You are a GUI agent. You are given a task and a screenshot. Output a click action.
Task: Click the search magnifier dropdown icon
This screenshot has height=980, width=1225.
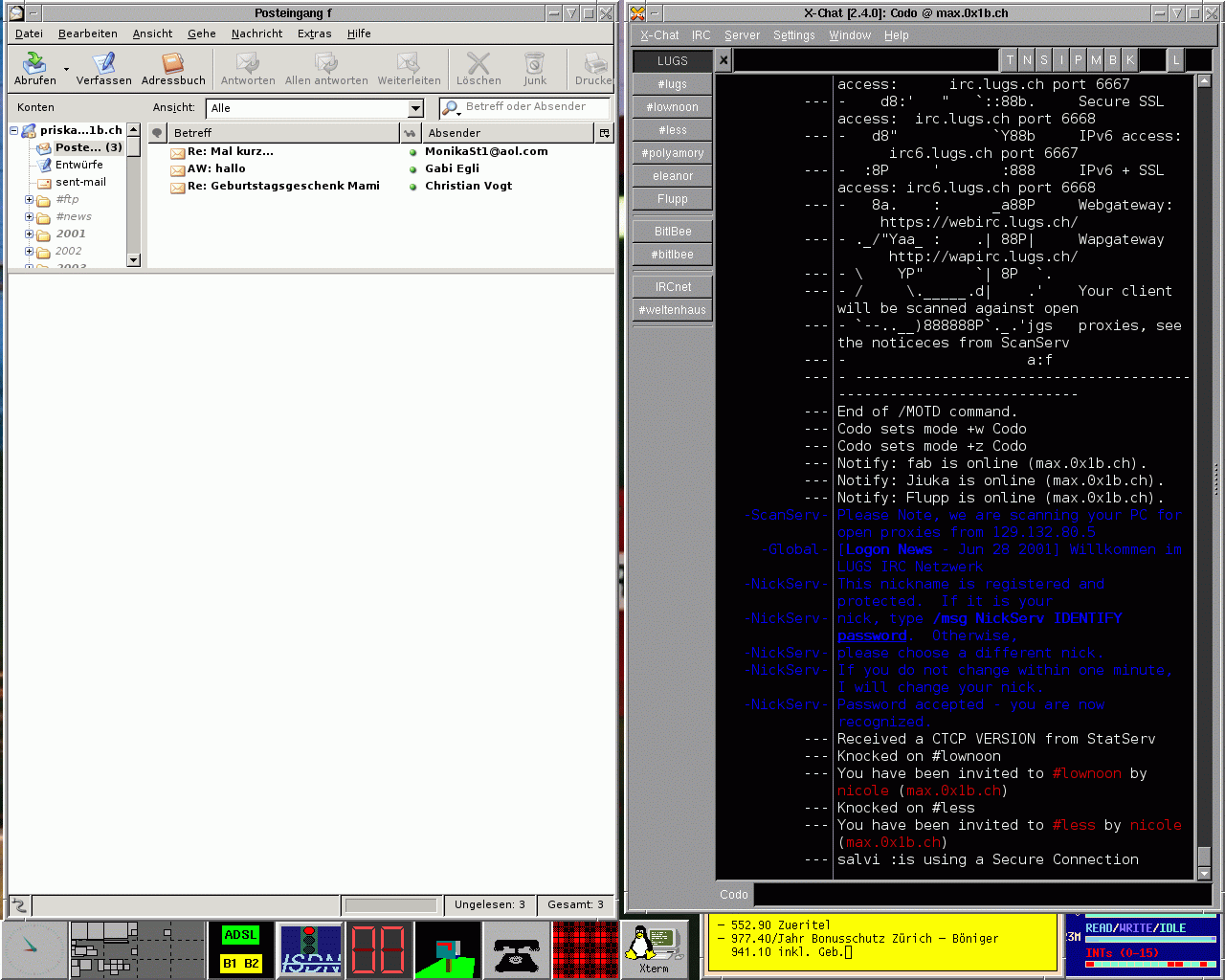(x=451, y=108)
